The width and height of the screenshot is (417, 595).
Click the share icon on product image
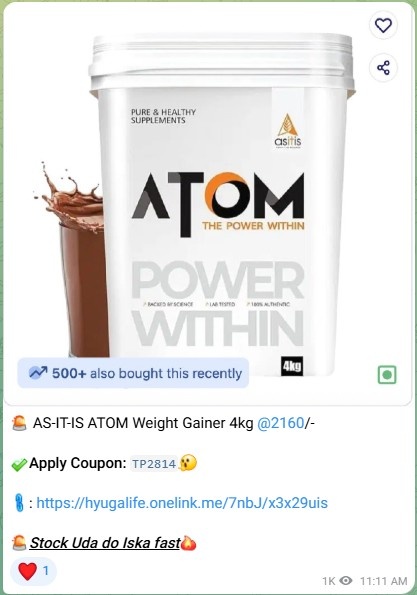tap(383, 68)
